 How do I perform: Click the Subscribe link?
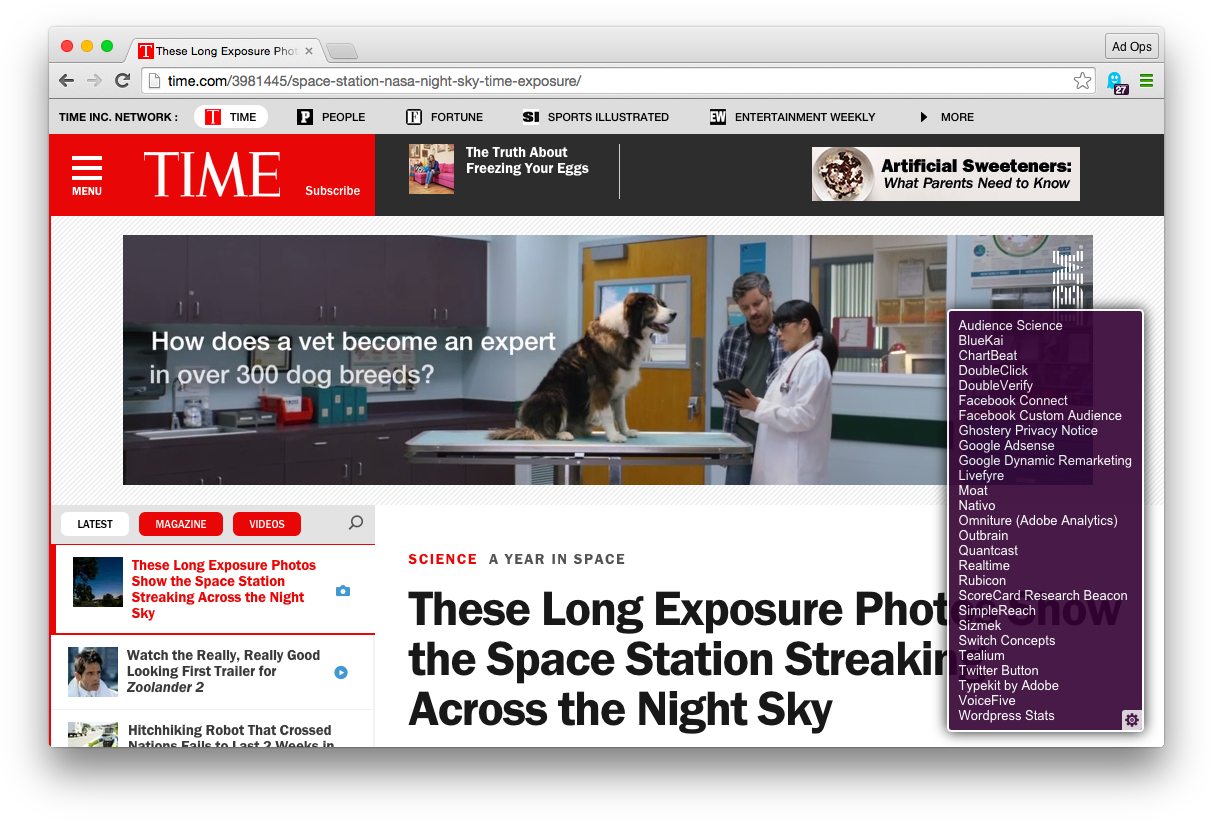click(x=332, y=191)
